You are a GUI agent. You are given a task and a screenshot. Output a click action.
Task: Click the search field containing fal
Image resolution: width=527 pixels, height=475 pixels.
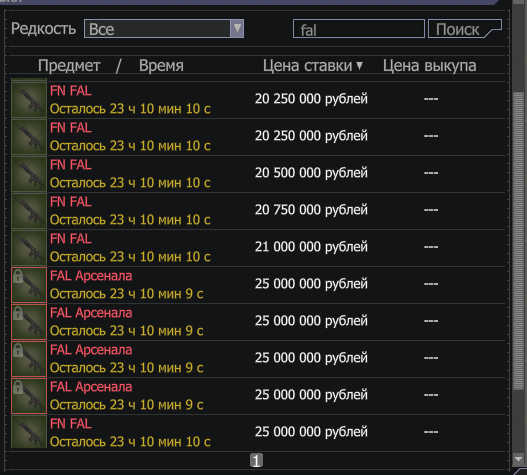[359, 29]
